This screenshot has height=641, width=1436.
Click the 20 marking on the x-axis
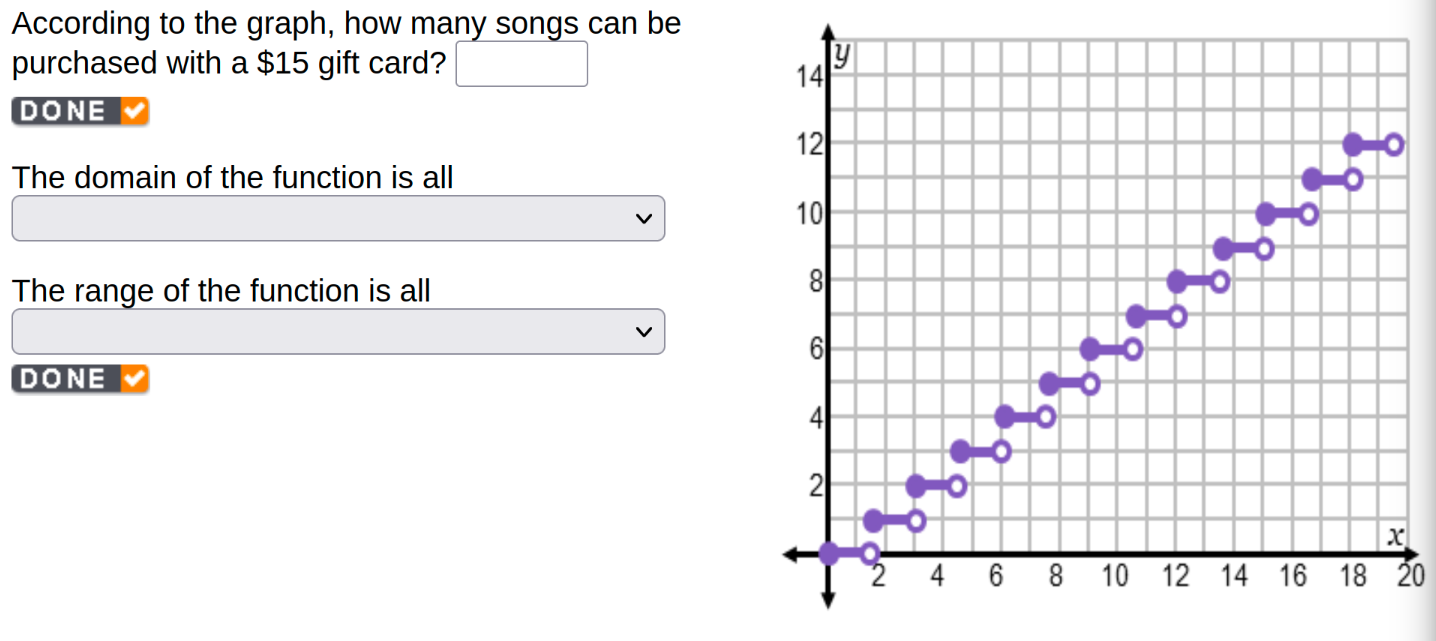tap(1411, 576)
